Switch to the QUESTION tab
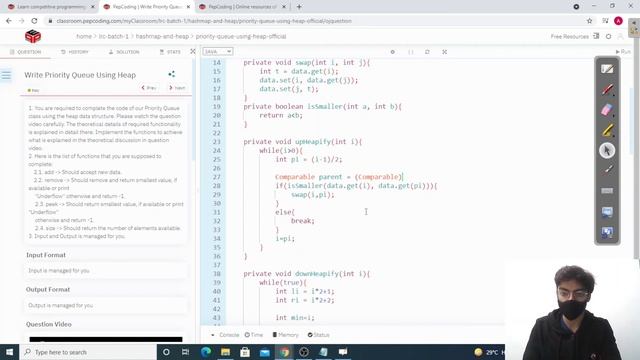Image resolution: width=640 pixels, height=360 pixels. (25, 52)
